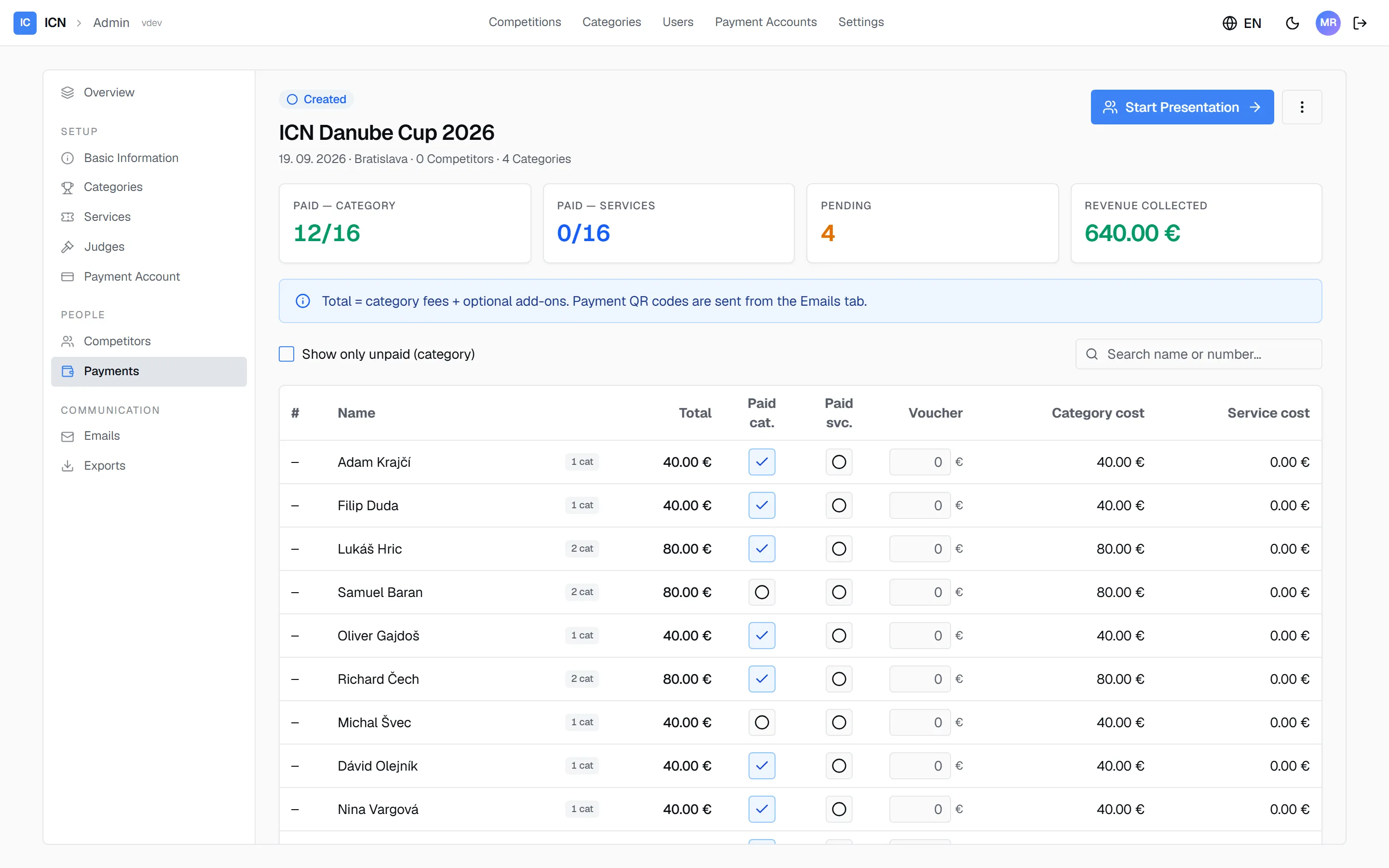Click the 2 cat badge for Lukáš Hric
The width and height of the screenshot is (1389, 868).
point(582,549)
